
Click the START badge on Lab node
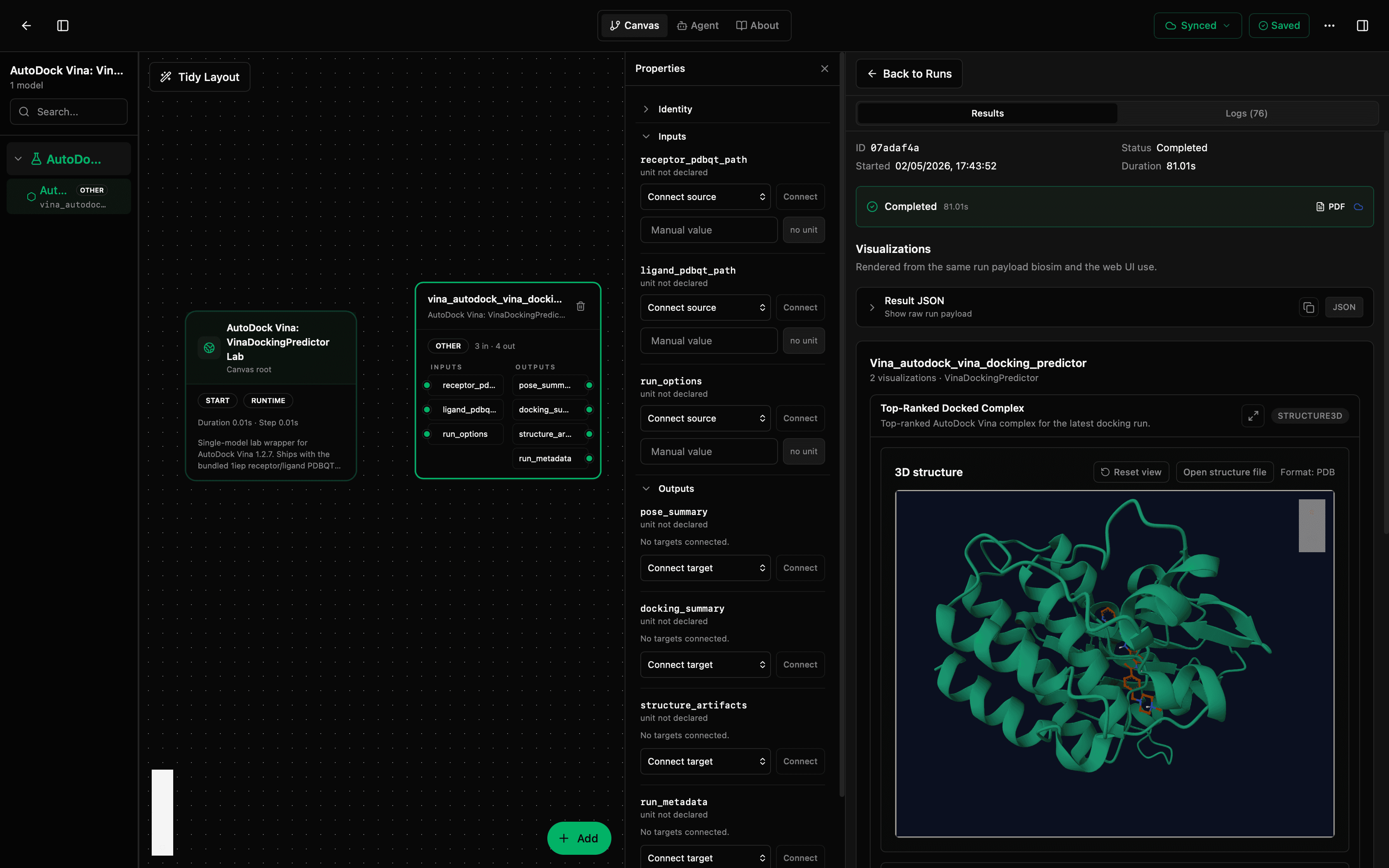(x=217, y=401)
